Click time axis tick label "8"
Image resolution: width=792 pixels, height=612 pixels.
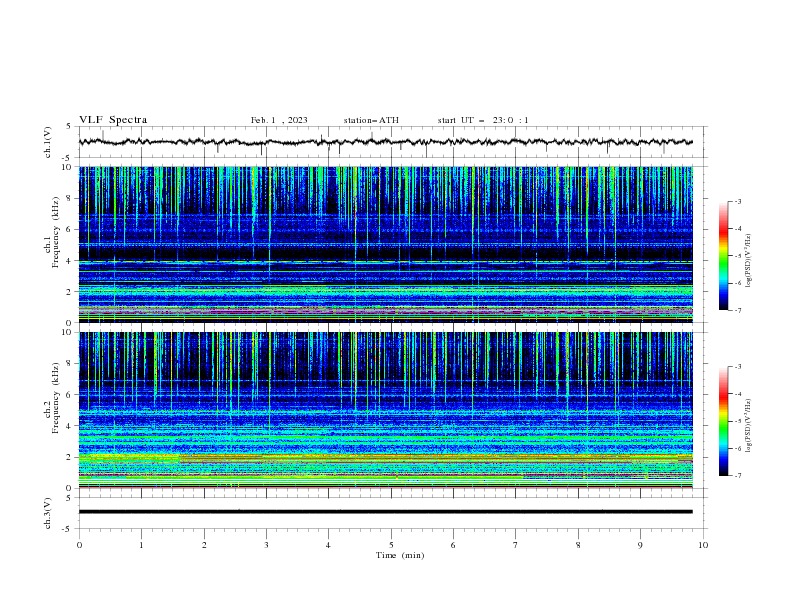[x=578, y=545]
